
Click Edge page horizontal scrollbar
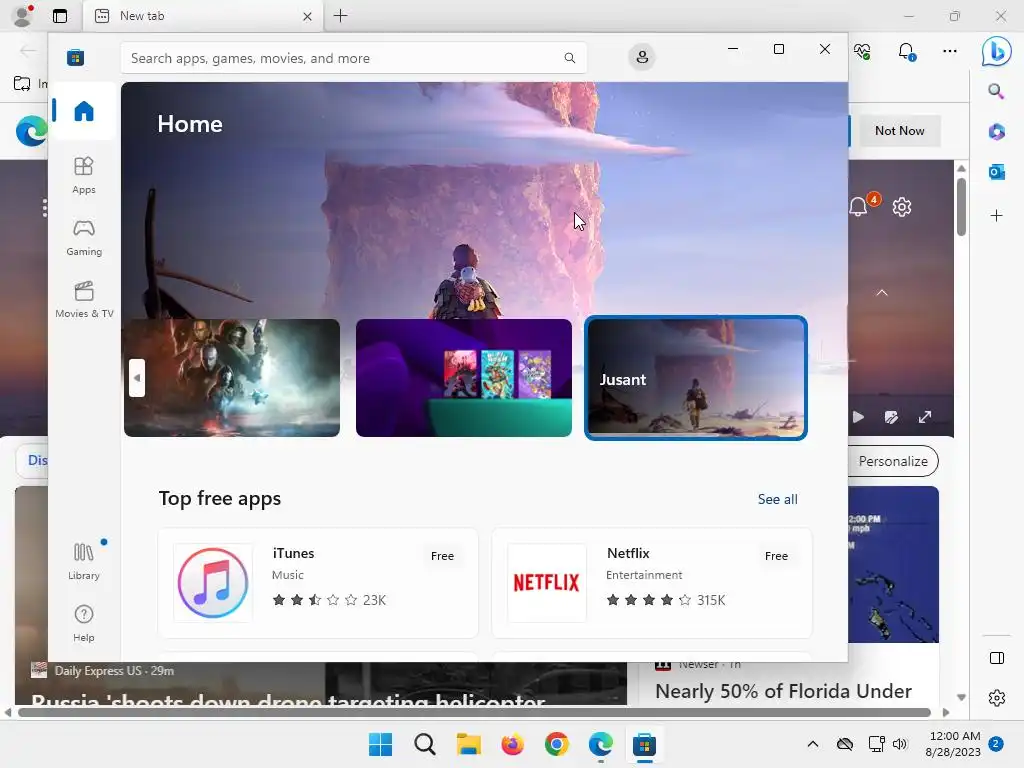[474, 712]
